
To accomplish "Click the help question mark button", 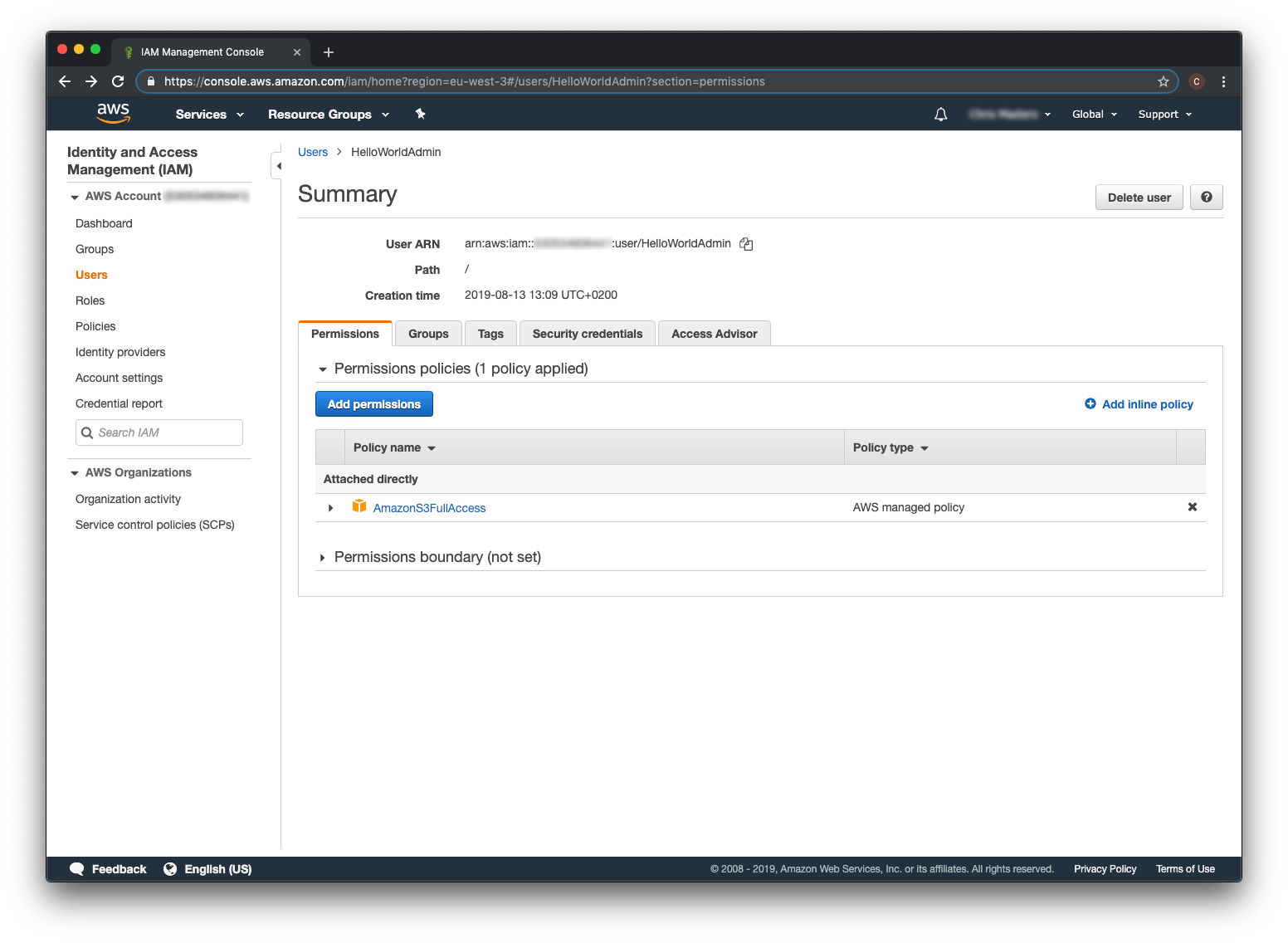I will 1207,198.
